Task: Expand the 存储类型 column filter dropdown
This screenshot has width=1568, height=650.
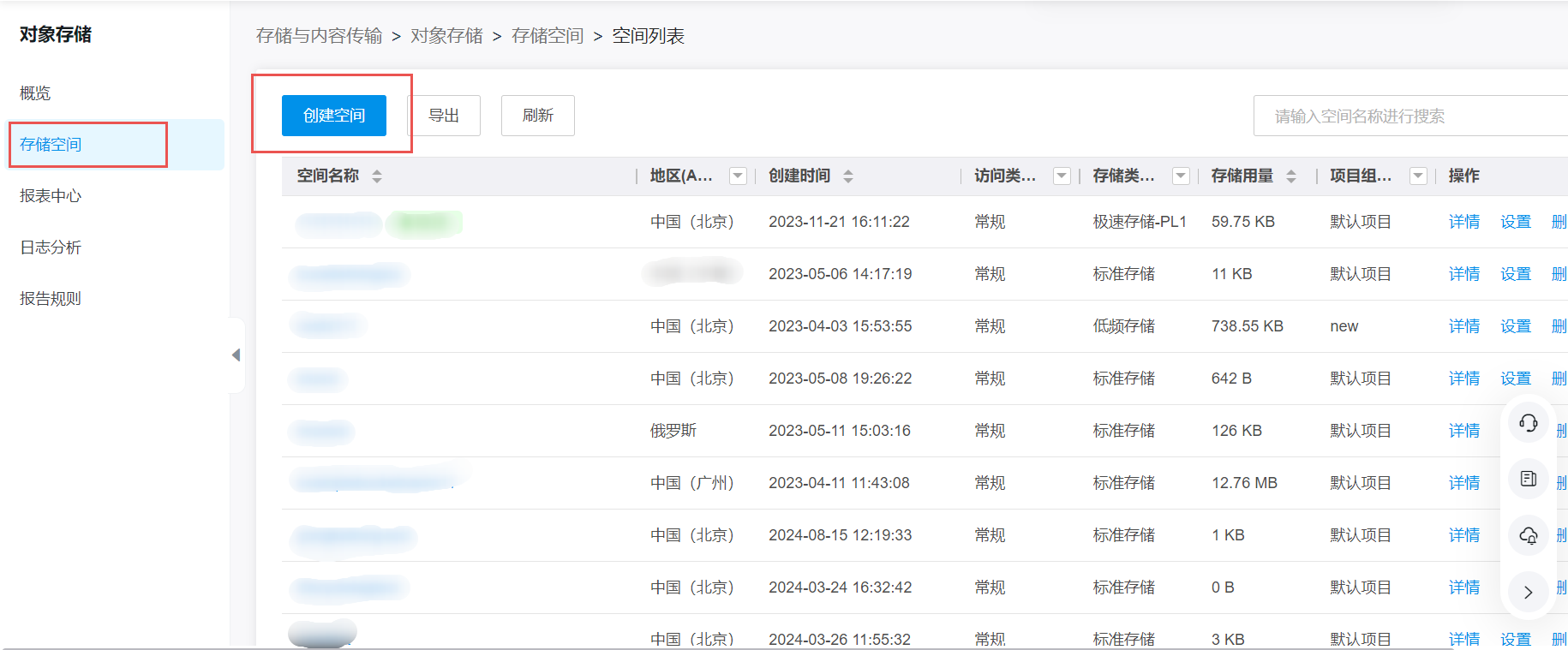Action: tap(1181, 176)
